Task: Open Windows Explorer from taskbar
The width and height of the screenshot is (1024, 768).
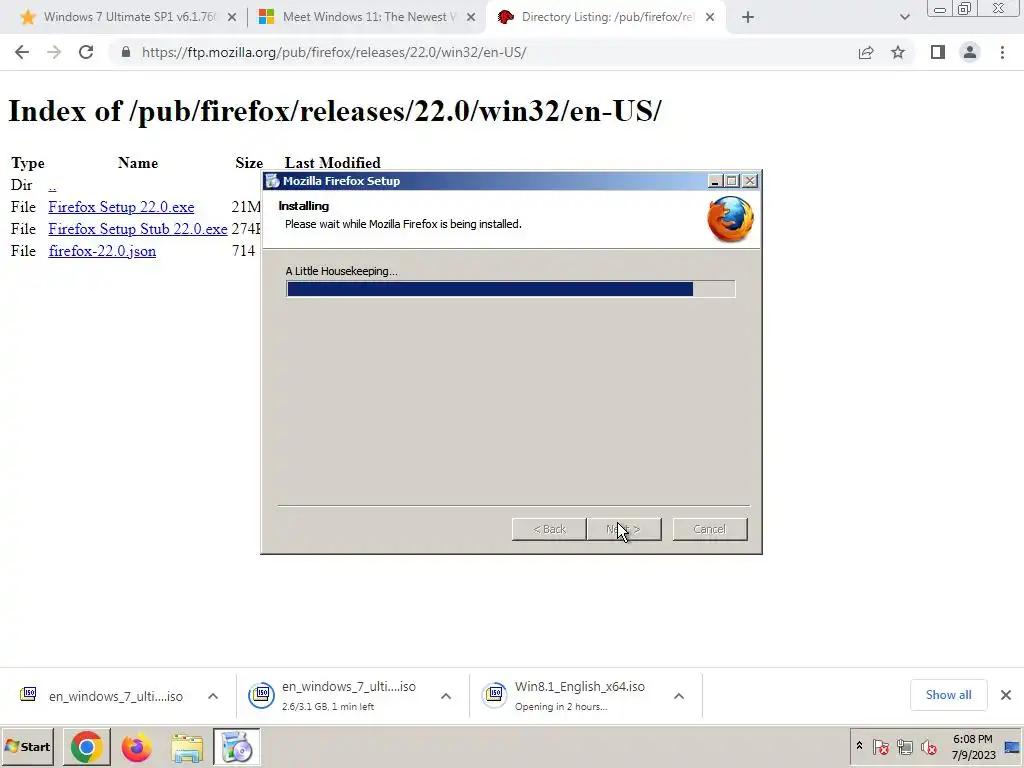Action: [187, 747]
